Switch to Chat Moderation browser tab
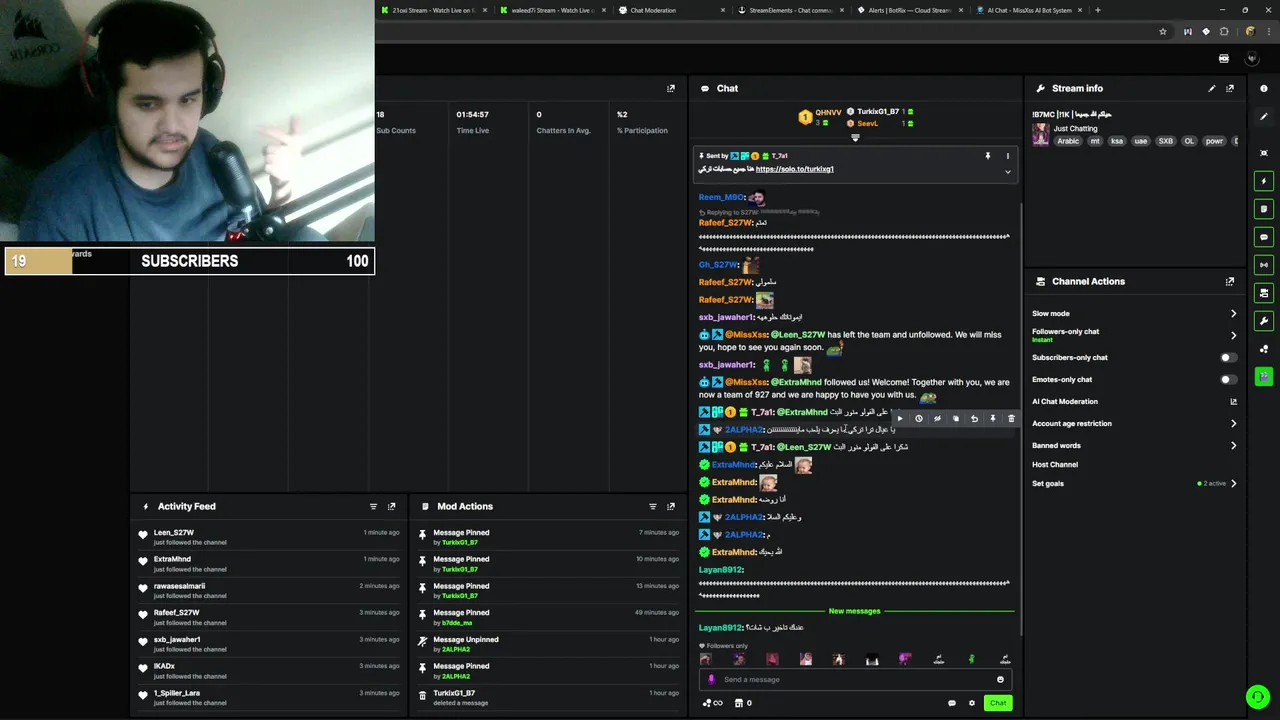The image size is (1280, 720). [670, 10]
